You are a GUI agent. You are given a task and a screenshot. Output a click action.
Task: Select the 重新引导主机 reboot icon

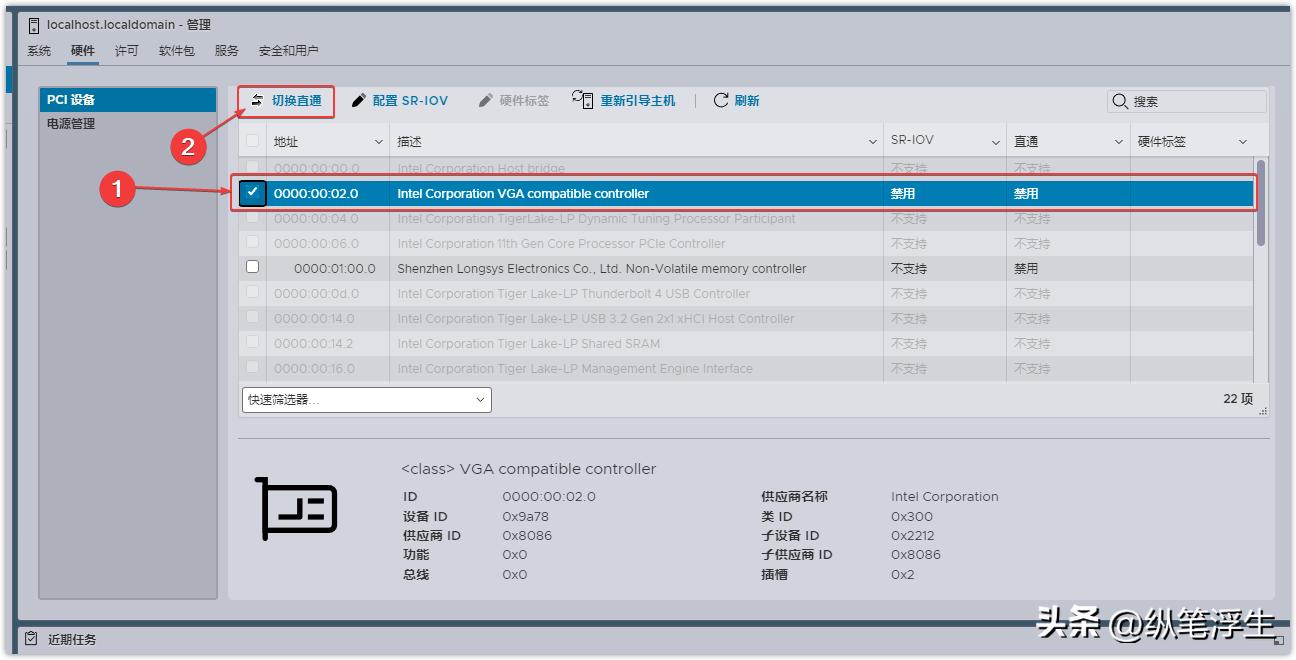[582, 100]
